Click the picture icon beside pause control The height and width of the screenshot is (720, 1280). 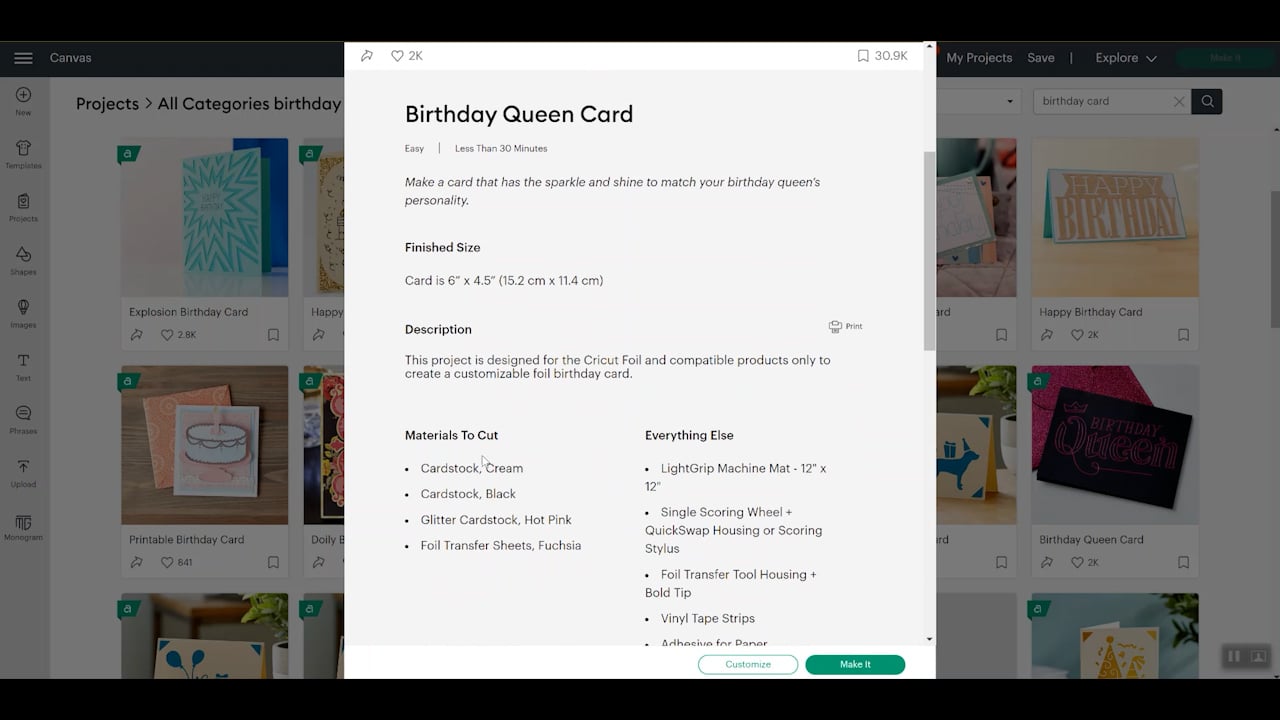[1258, 656]
